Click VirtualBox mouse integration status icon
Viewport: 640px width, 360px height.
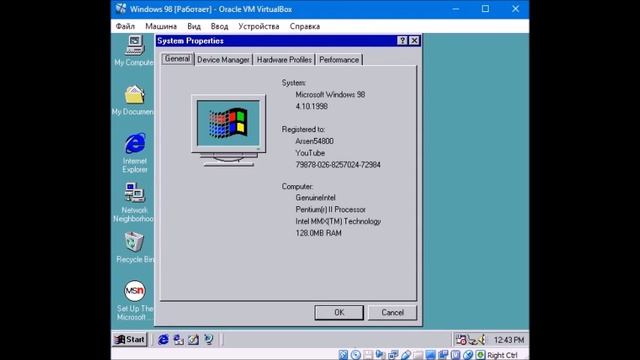[468, 355]
